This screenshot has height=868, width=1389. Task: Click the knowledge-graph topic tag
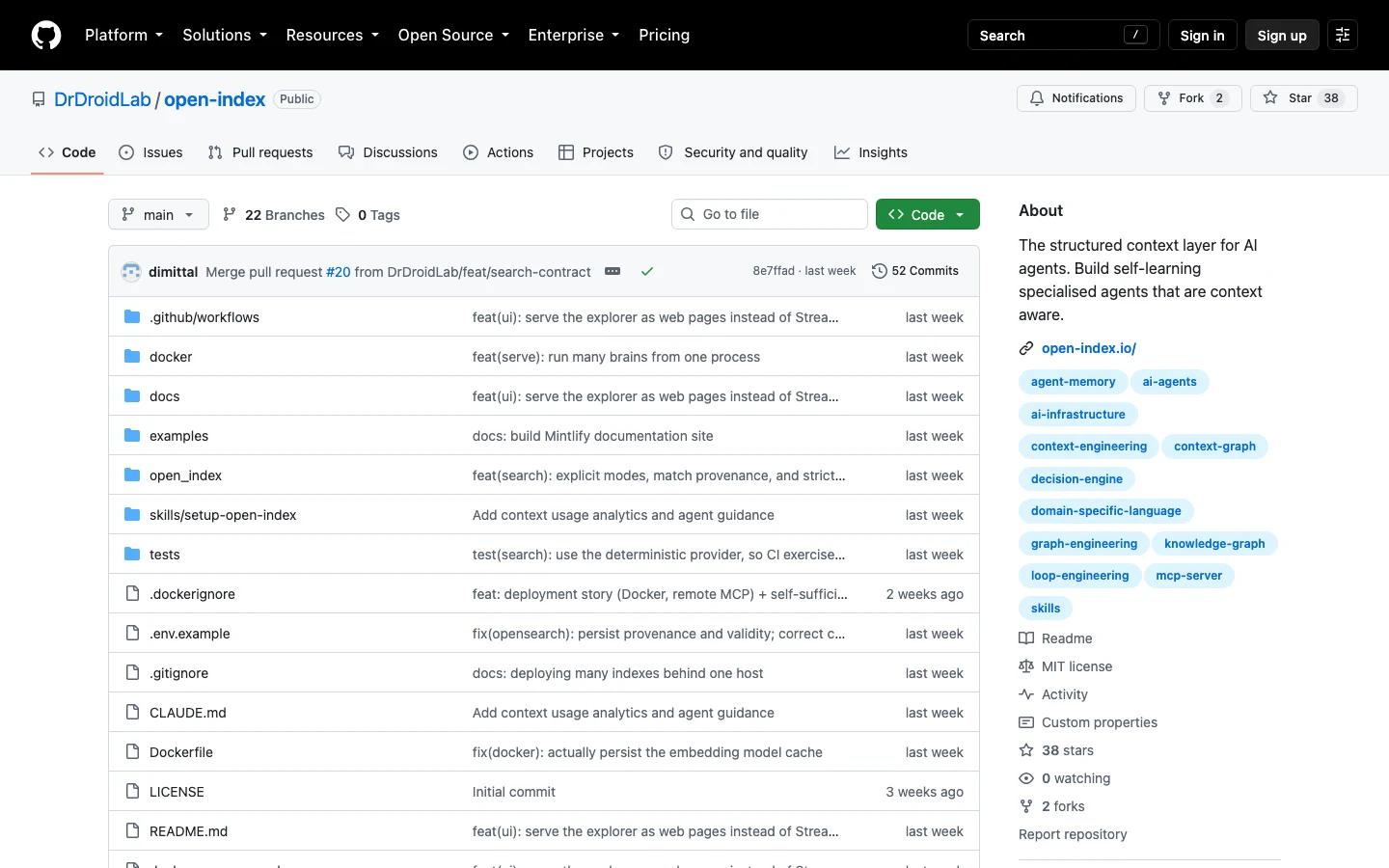point(1214,544)
